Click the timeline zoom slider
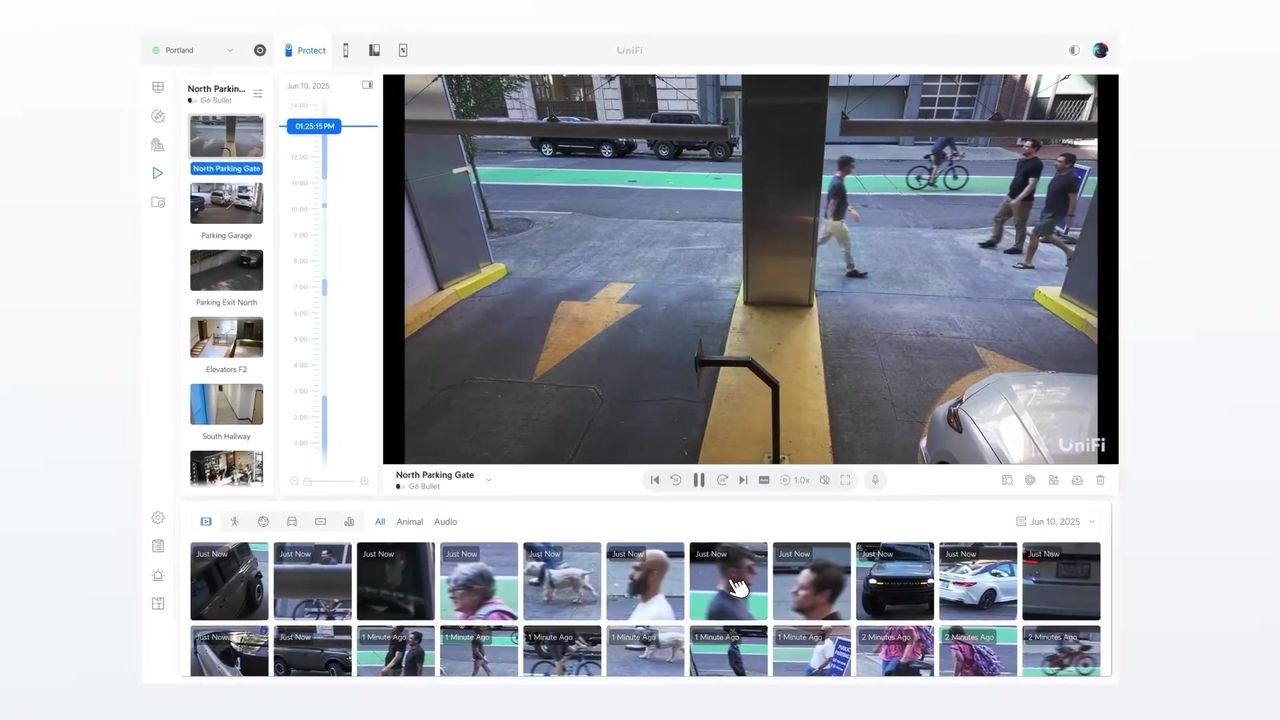The height and width of the screenshot is (720, 1280). (329, 481)
